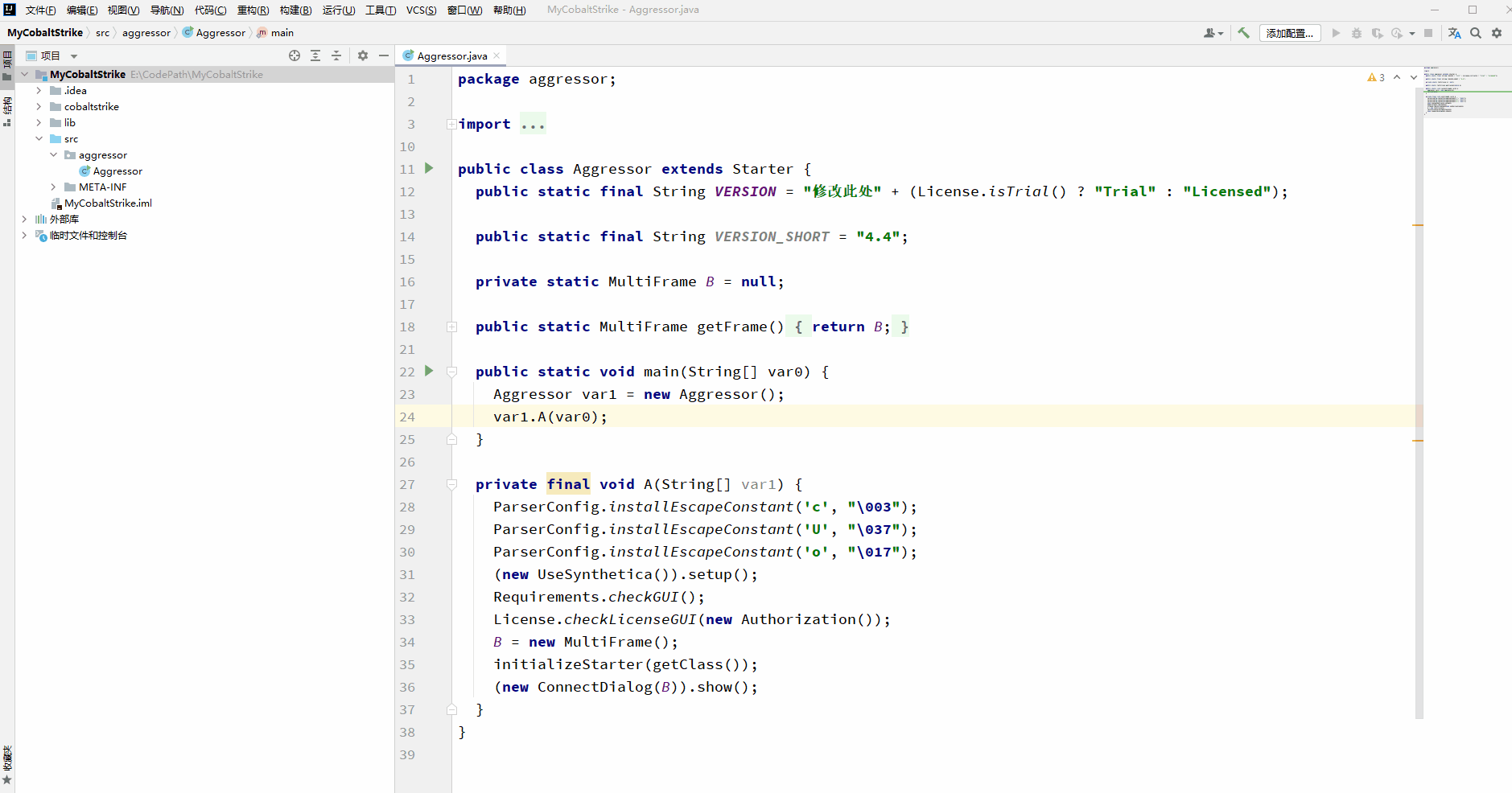Open the Structure sidebar tool window

pyautogui.click(x=7, y=112)
